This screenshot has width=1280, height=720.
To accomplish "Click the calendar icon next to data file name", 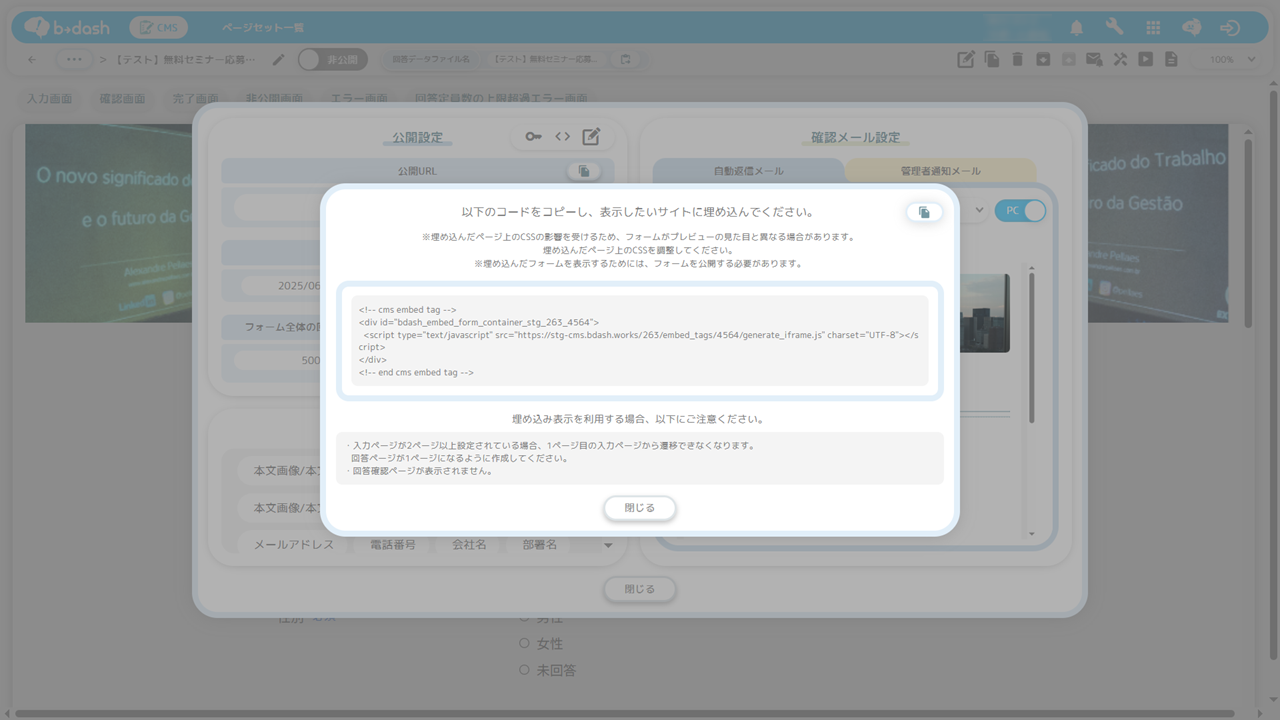I will [625, 60].
